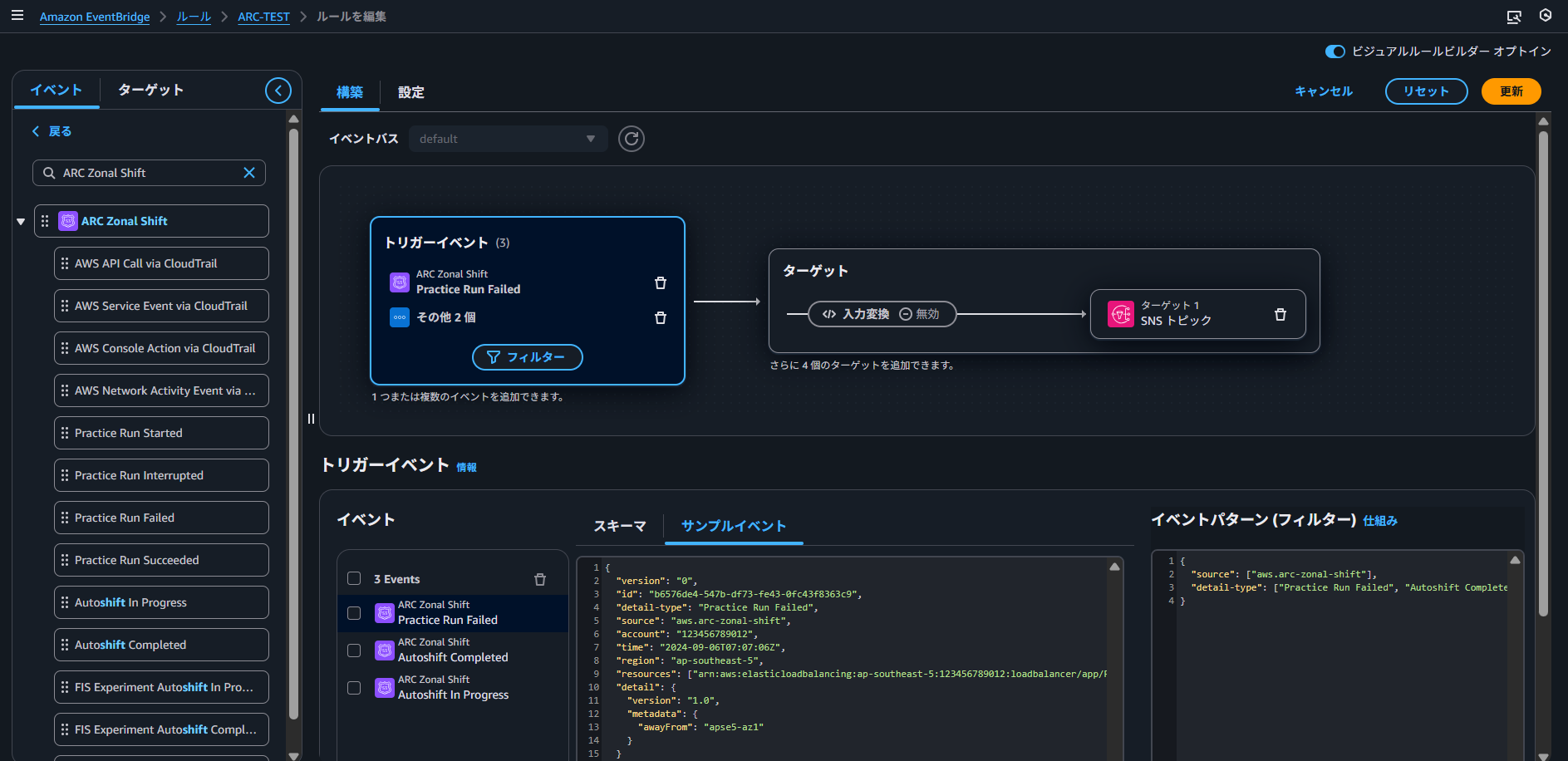Click the blue その他 2 個 ellipsis icon
Viewport: 1568px width, 761px height.
point(400,317)
